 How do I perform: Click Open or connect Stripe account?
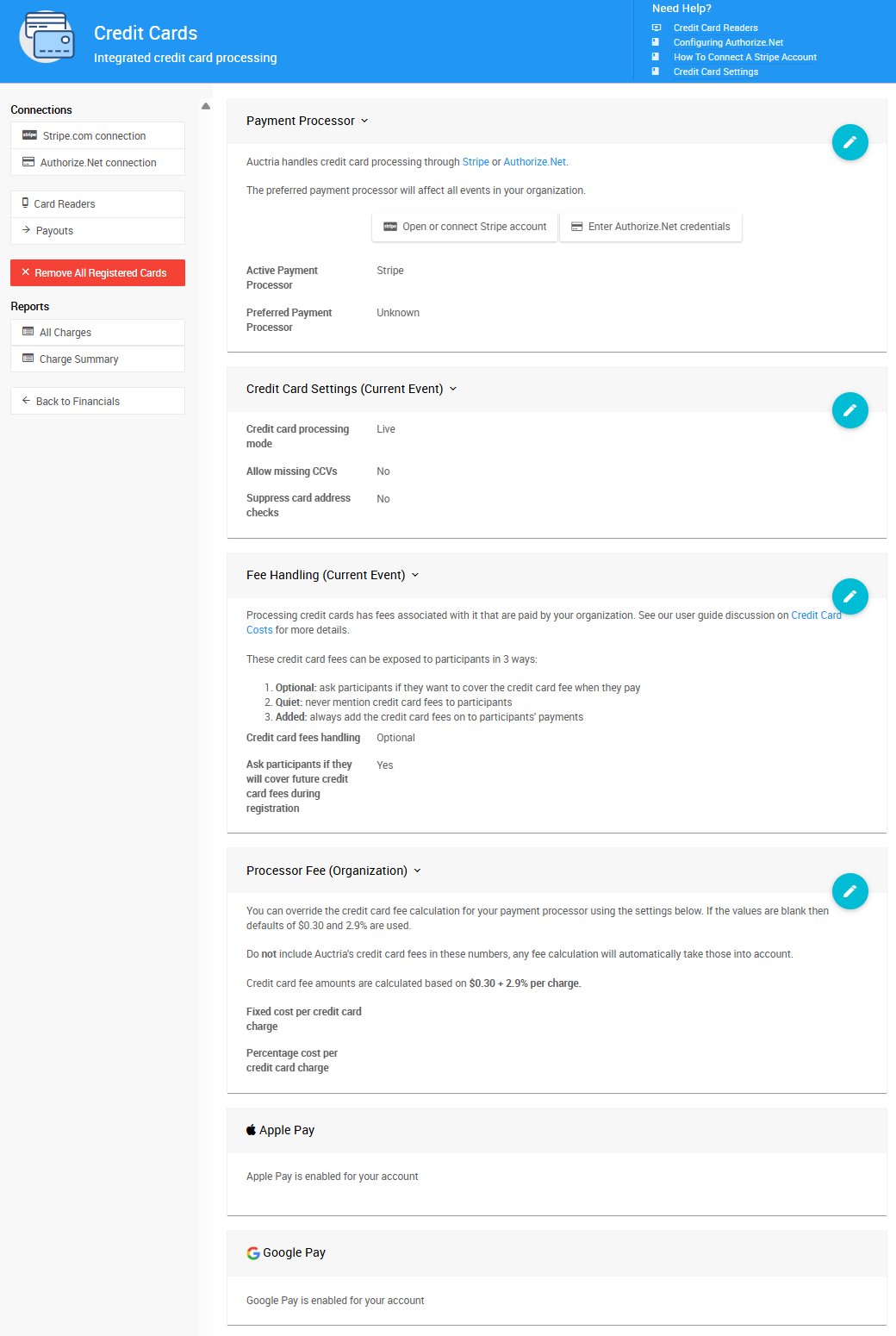pos(464,227)
